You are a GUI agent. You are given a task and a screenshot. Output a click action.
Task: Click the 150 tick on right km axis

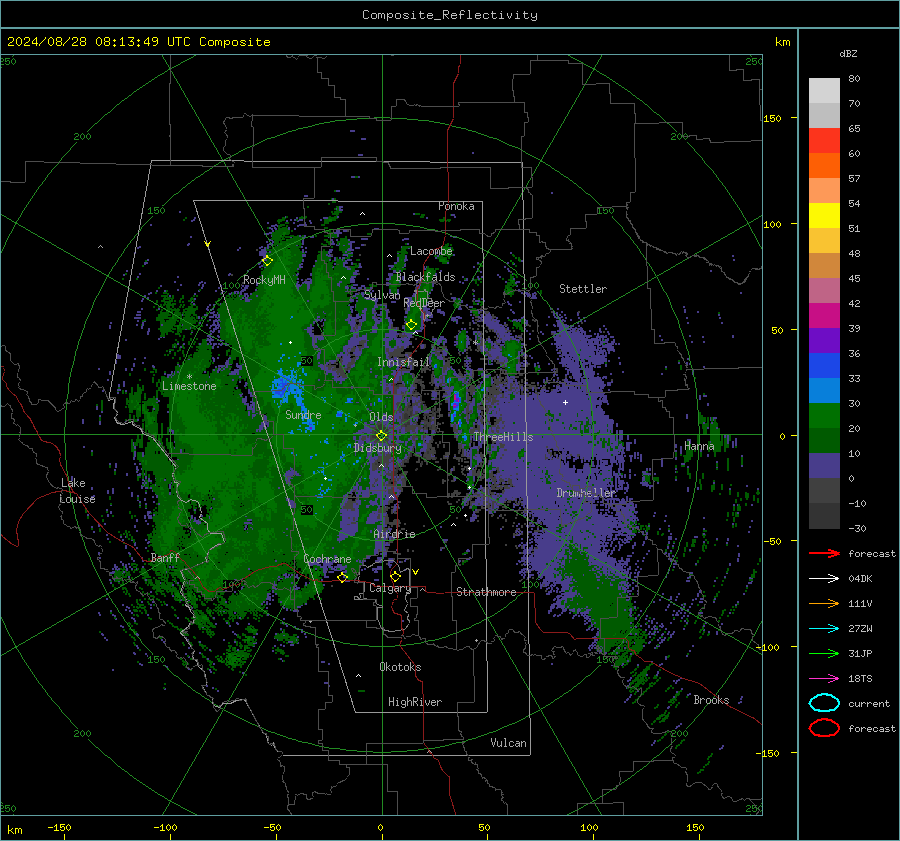[772, 118]
